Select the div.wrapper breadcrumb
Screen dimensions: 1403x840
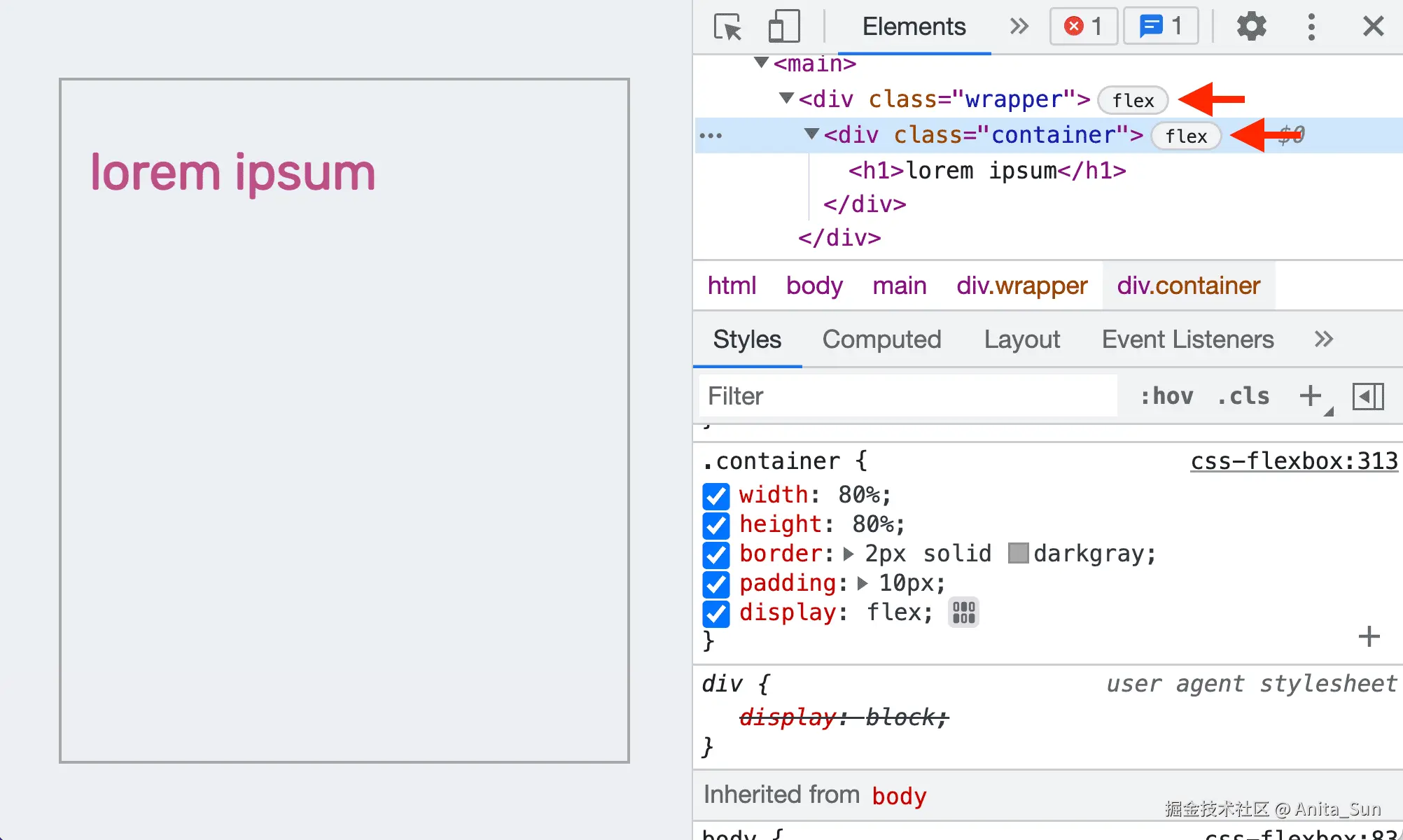pos(1022,286)
